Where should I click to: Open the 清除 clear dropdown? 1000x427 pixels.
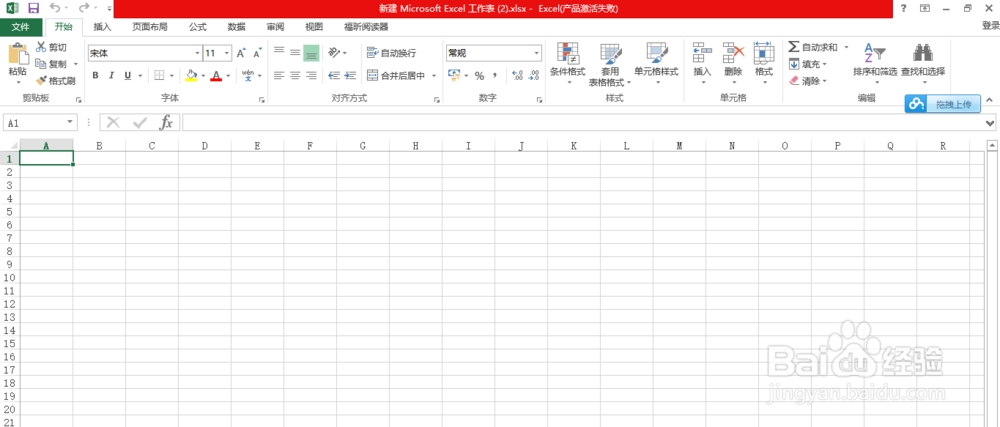(808, 81)
